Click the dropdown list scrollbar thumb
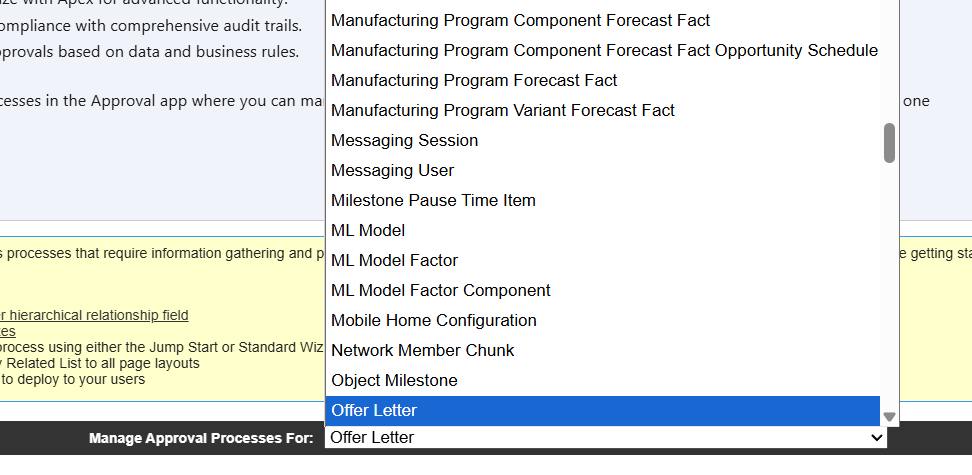972x475 pixels. pyautogui.click(x=889, y=143)
